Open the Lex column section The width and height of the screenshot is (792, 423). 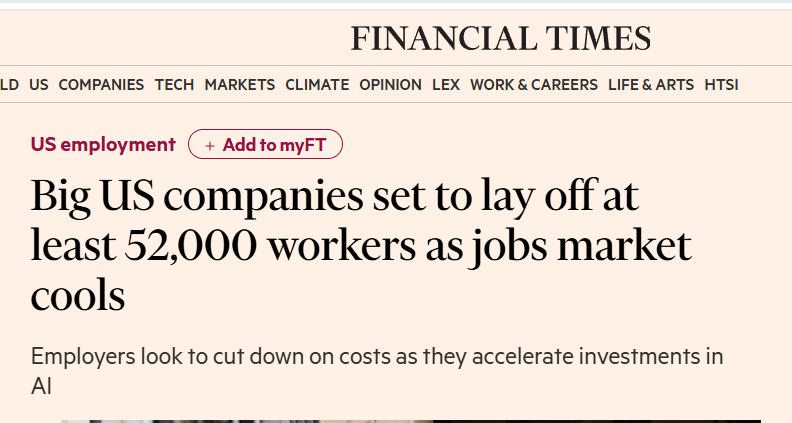point(446,85)
